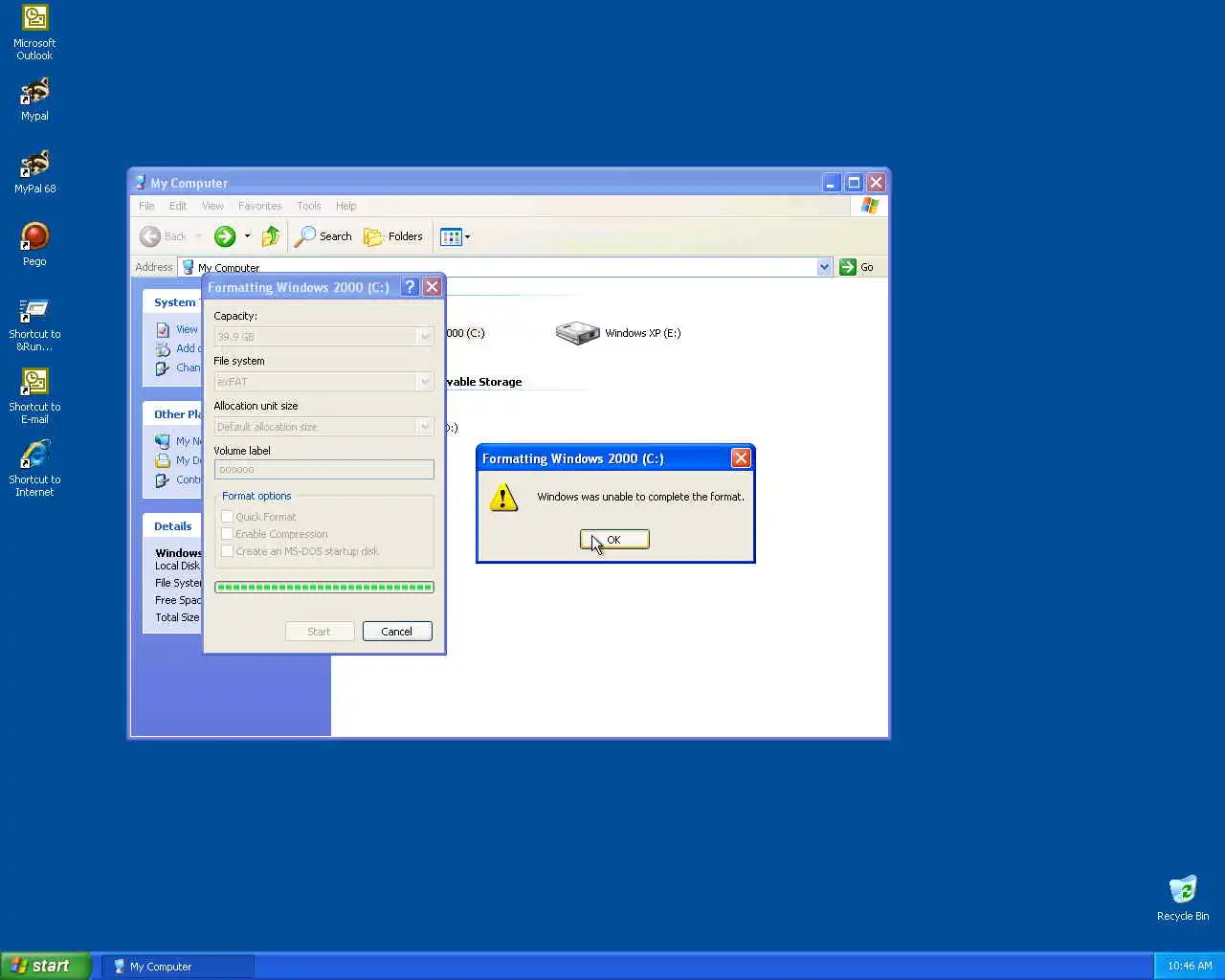Open the Tools menu
This screenshot has height=980, width=1225.
309,206
